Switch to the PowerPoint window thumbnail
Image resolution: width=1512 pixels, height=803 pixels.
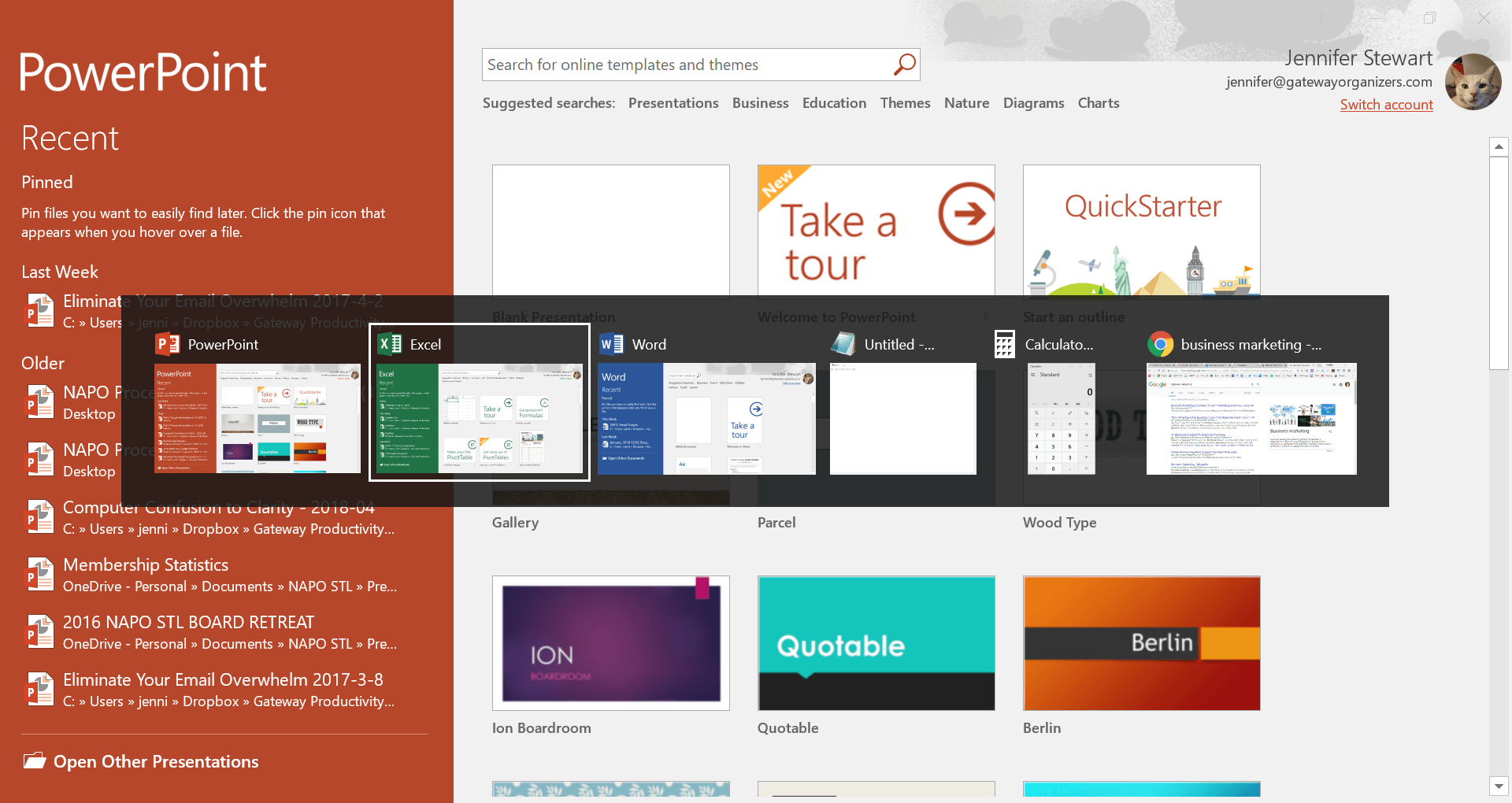click(x=258, y=419)
